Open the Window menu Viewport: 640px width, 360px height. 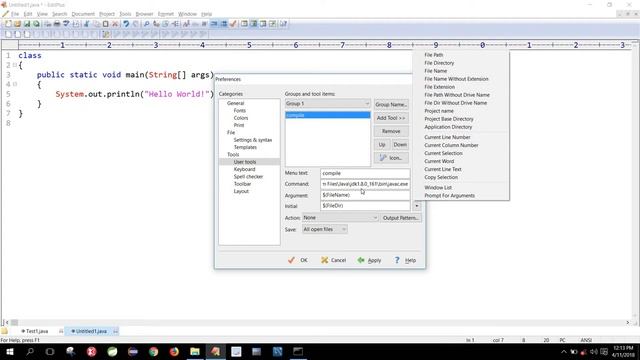[x=187, y=14]
